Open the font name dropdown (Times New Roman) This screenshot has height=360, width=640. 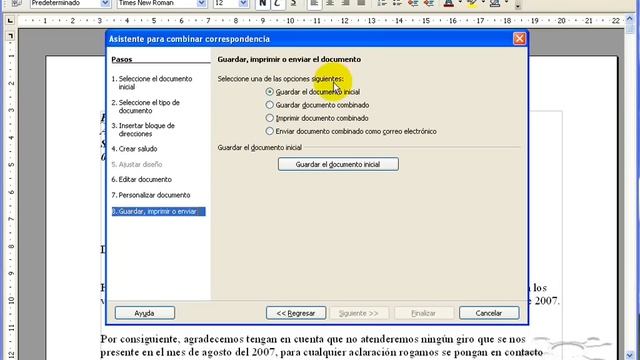click(201, 4)
